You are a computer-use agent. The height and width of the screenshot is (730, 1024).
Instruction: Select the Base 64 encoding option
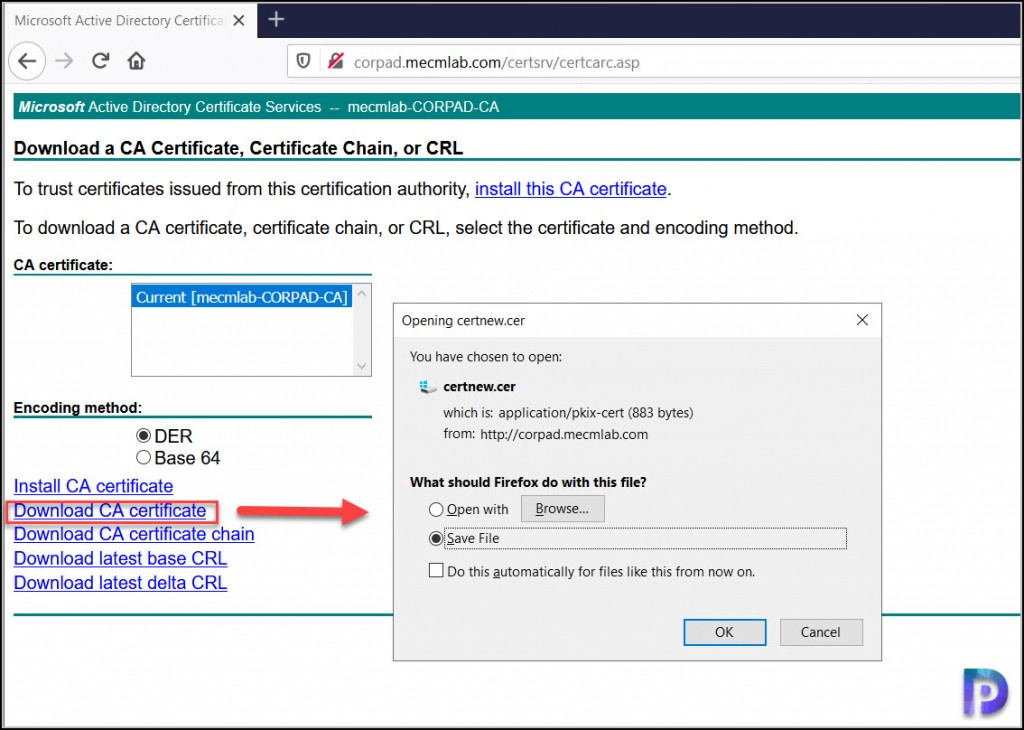pos(143,458)
